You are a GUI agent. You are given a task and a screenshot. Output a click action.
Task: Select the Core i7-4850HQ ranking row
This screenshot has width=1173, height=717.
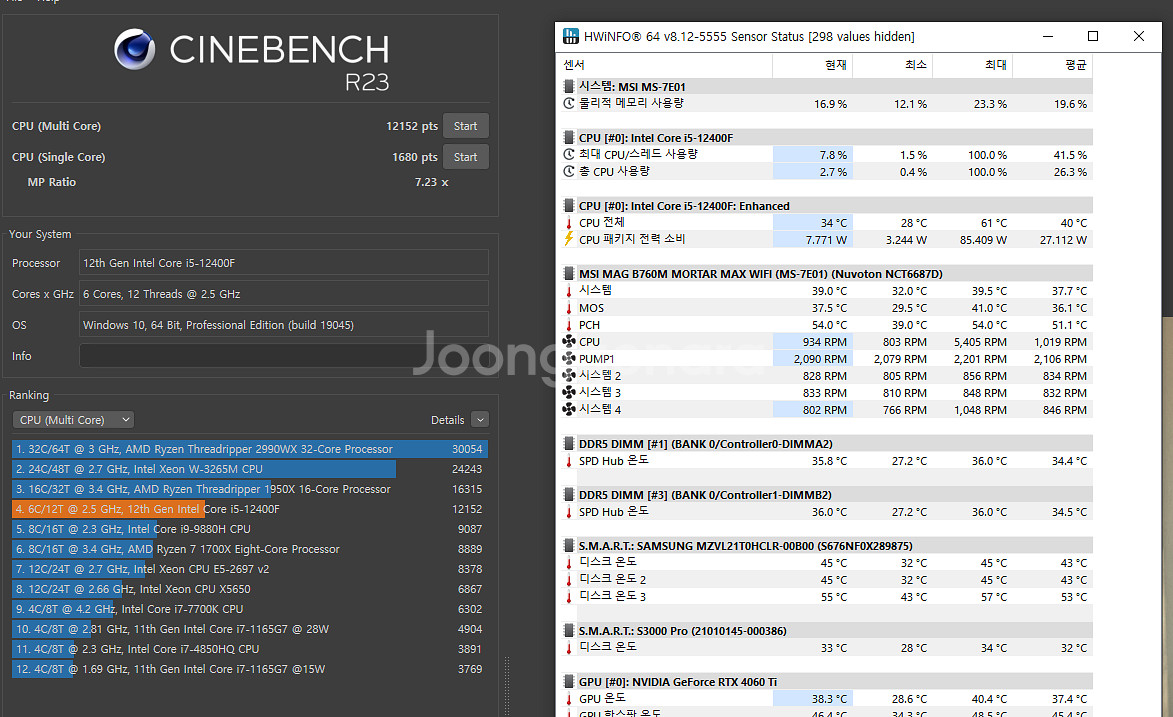click(250, 649)
